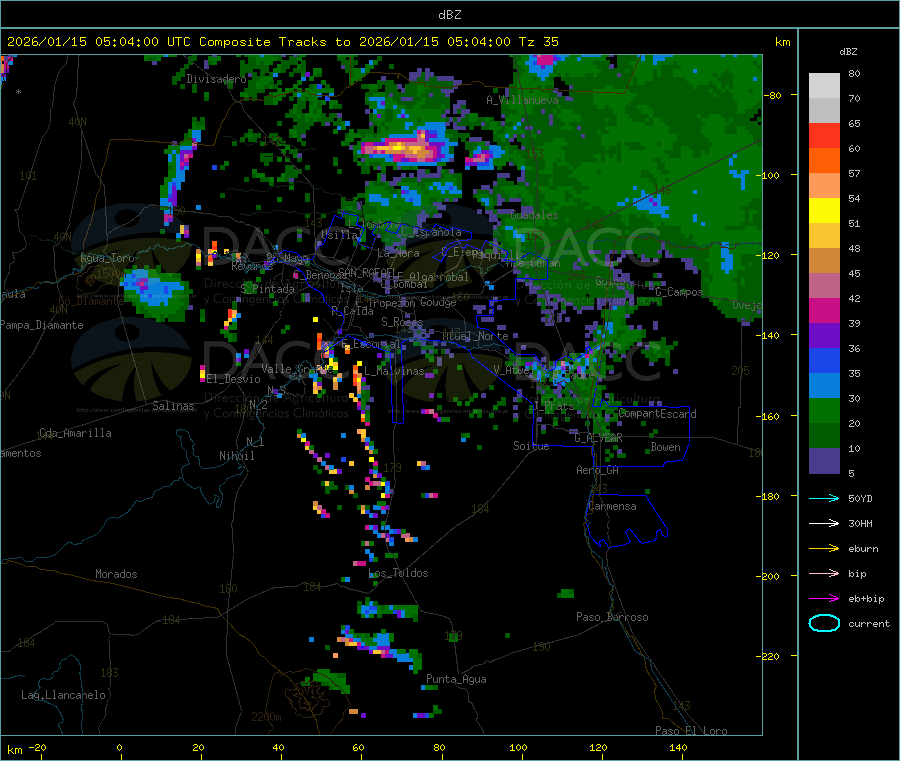The image size is (900, 761).
Task: Click the 'Aero_GH' map label
Action: (597, 470)
